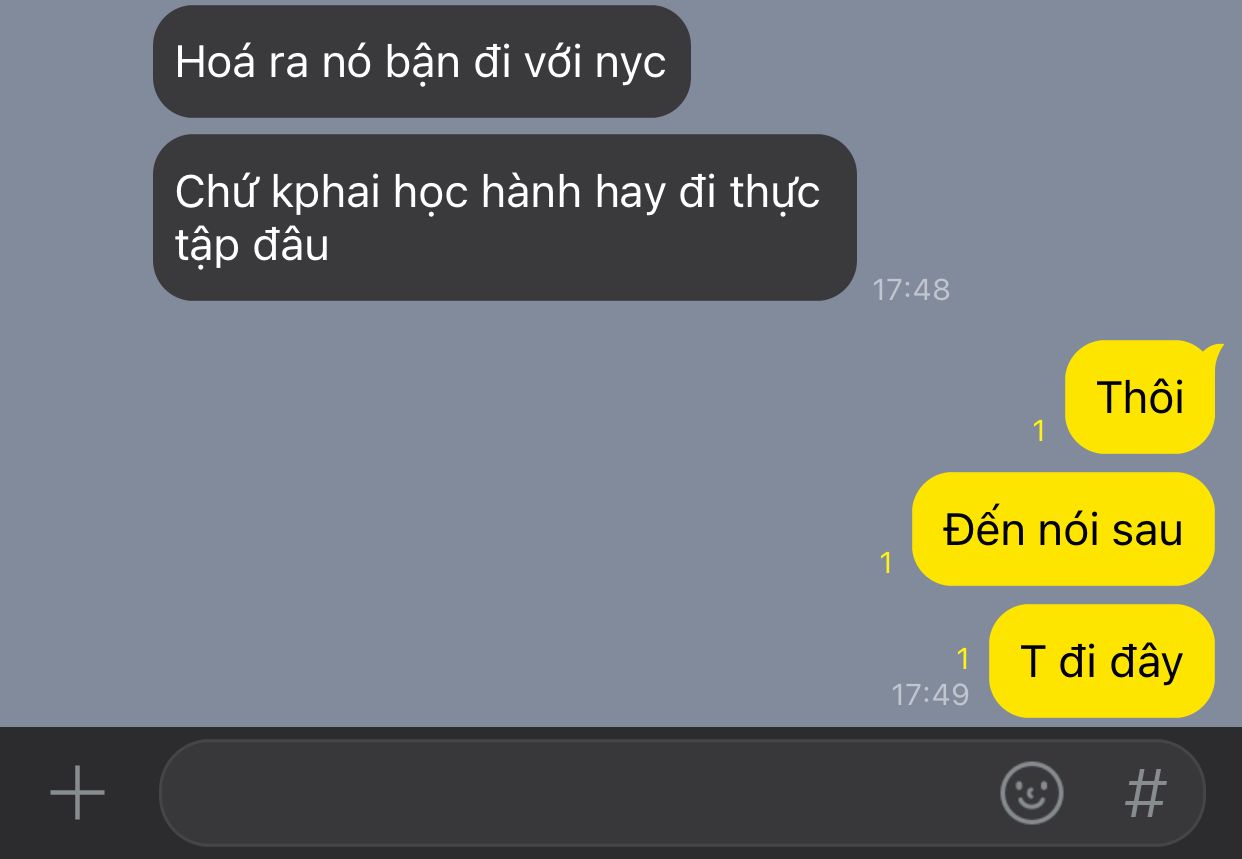Tap the 'T đi đây' message bubble

pyautogui.click(x=1101, y=661)
